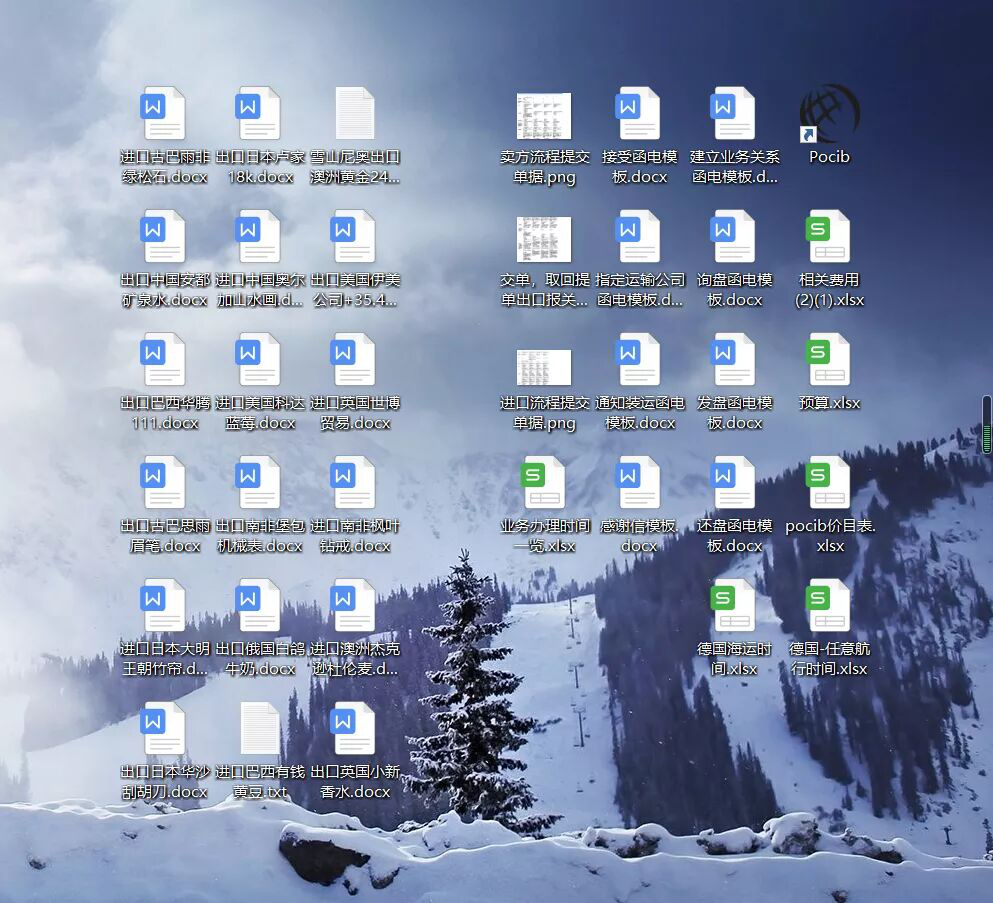993x903 pixels.
Task: Click the 进口美国科达蓝莓.docx document
Action: pyautogui.click(x=260, y=361)
